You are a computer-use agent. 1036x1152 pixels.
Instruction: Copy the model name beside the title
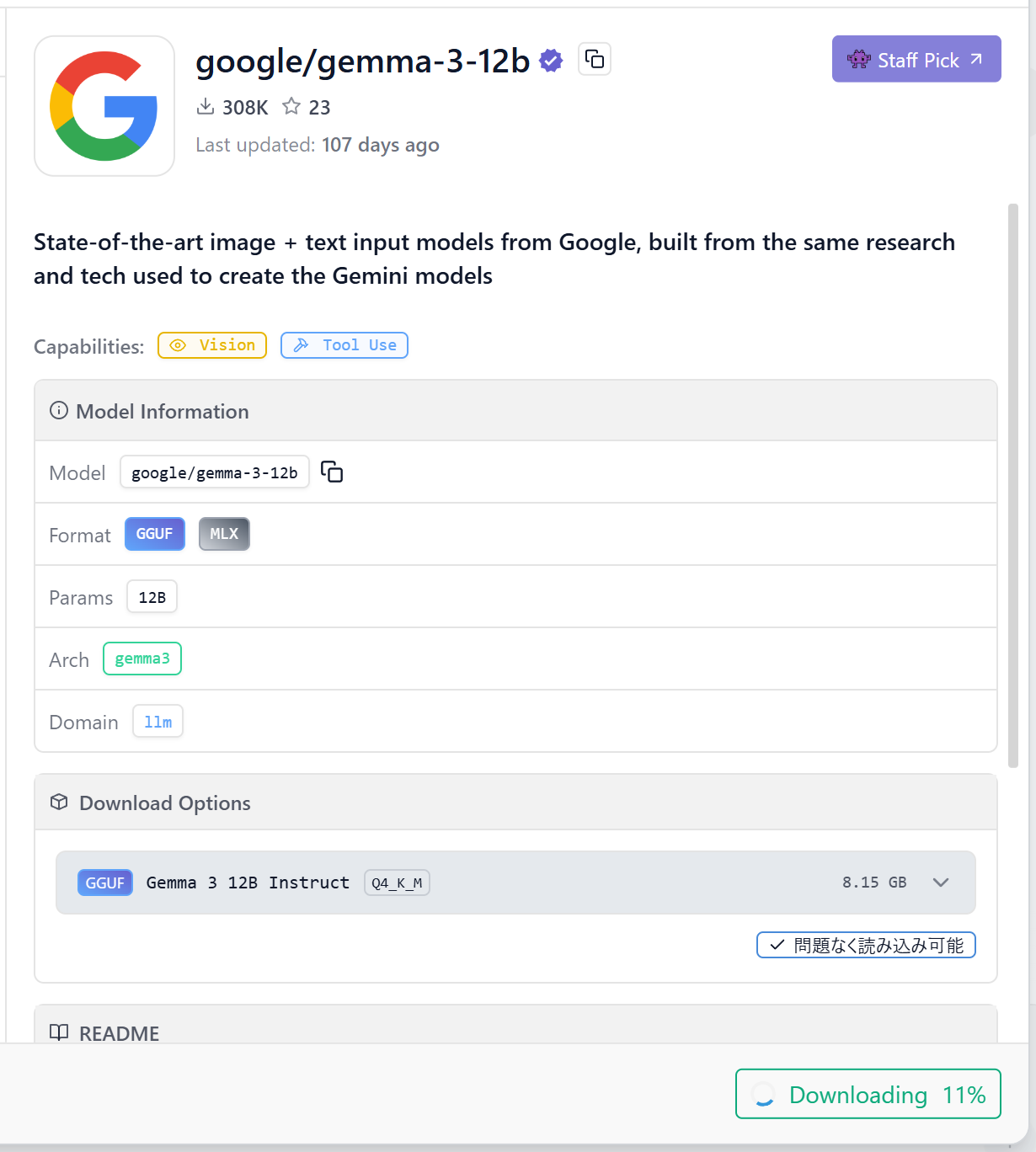pyautogui.click(x=595, y=59)
